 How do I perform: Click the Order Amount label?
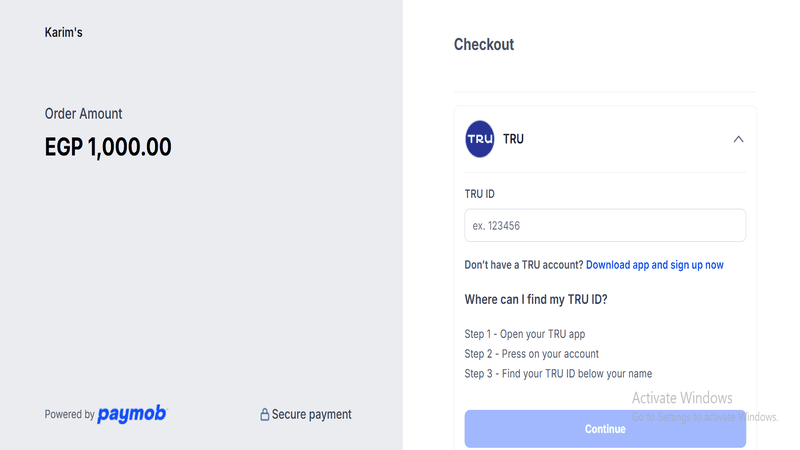point(84,114)
